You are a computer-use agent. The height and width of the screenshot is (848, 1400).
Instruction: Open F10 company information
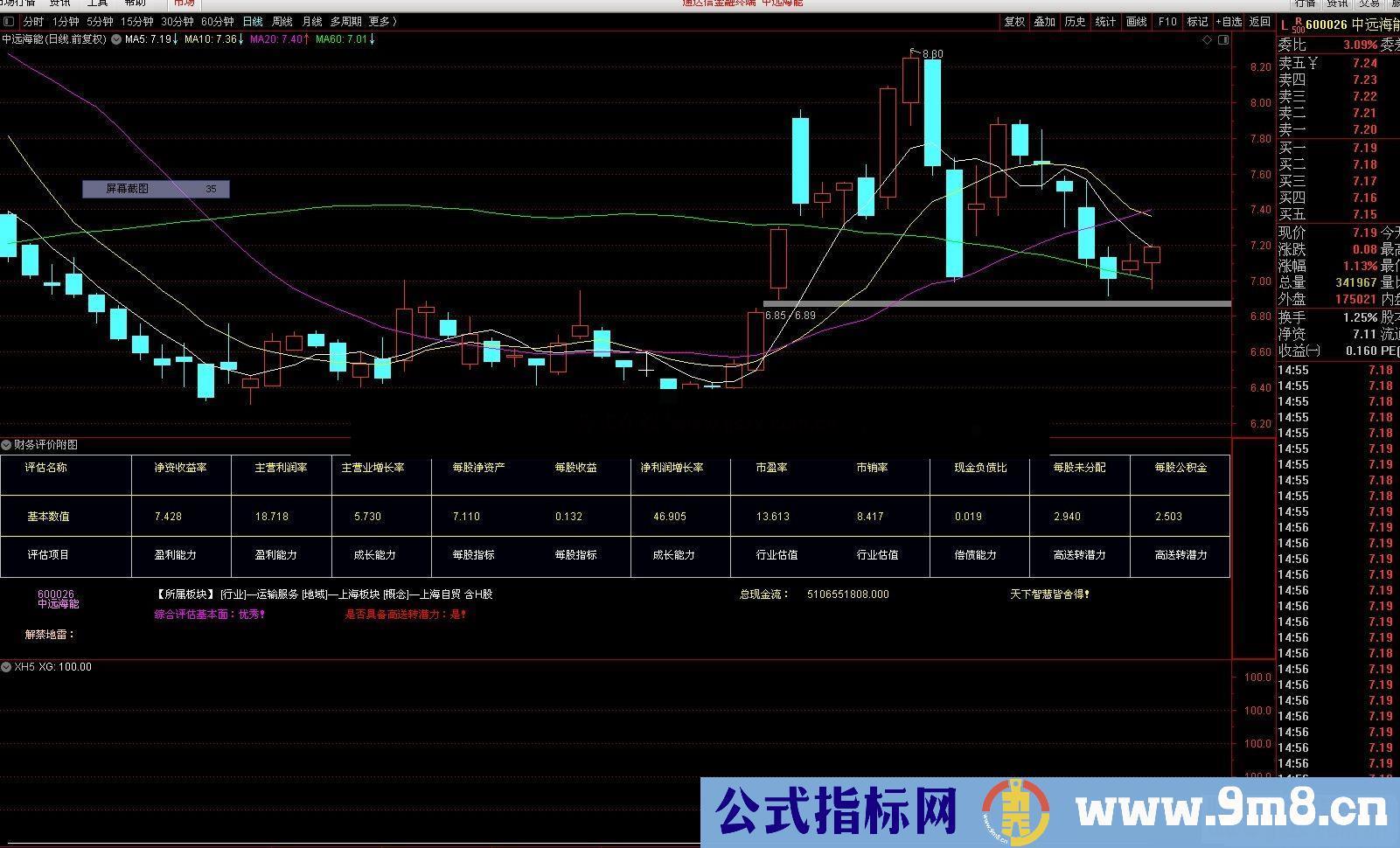click(x=1167, y=22)
